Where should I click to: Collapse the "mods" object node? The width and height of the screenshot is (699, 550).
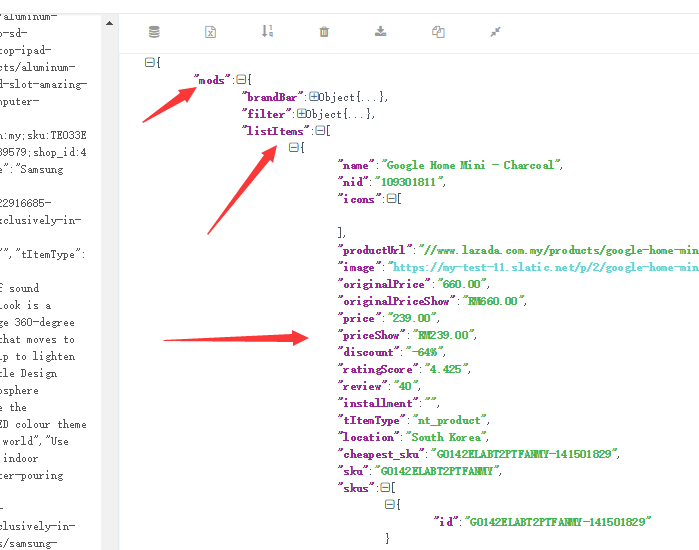click(x=241, y=79)
